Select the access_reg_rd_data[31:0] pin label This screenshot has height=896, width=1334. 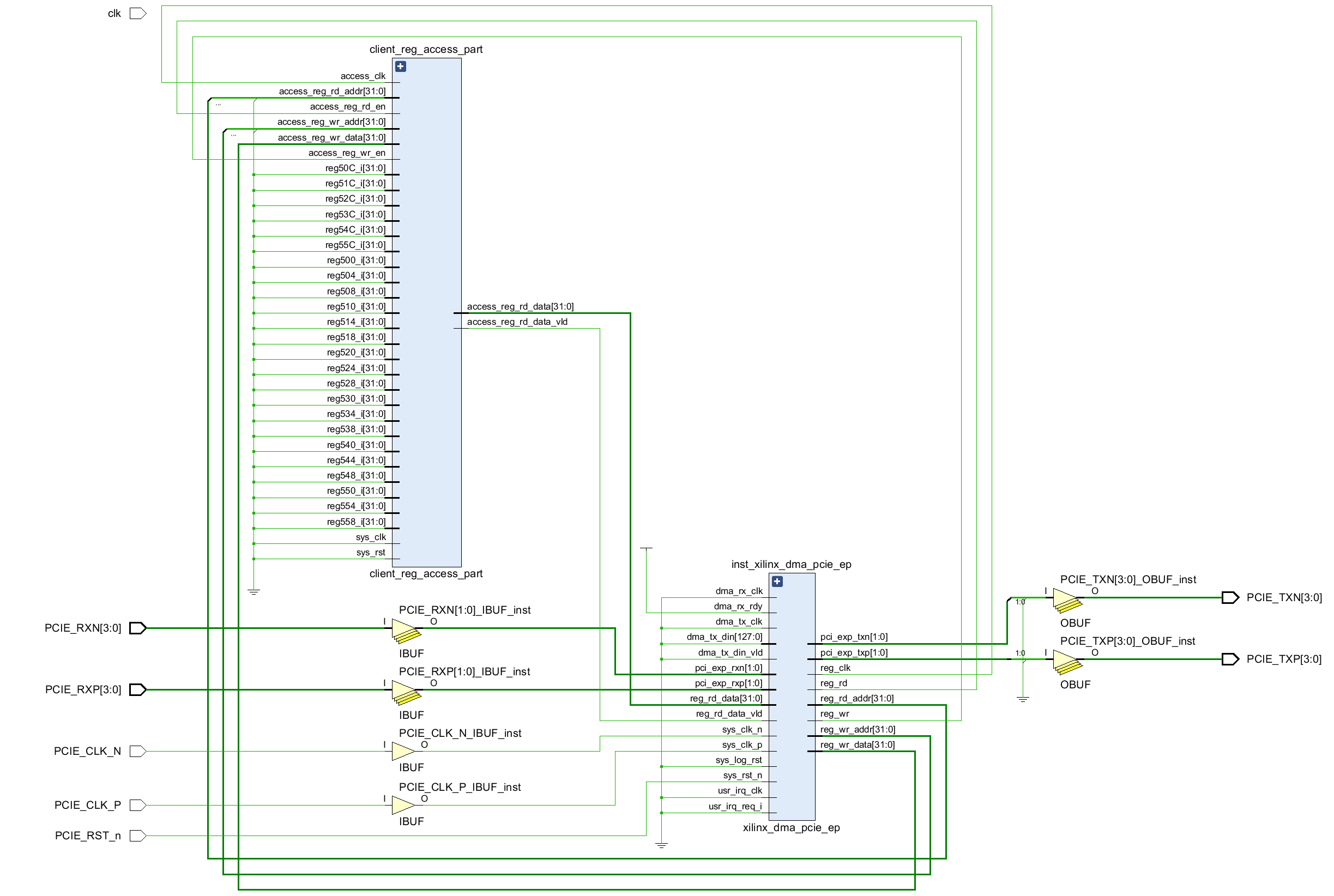tap(520, 307)
